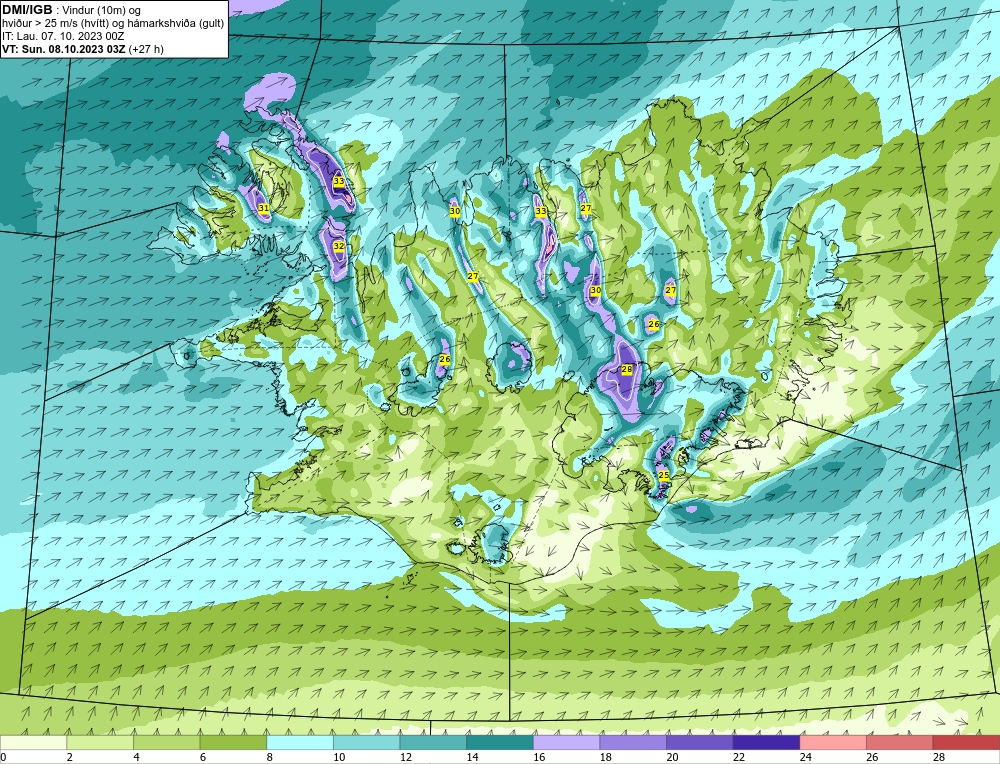Click the 8–10 m/s light cyan legend swatch
The image size is (1000, 764).
tap(300, 742)
